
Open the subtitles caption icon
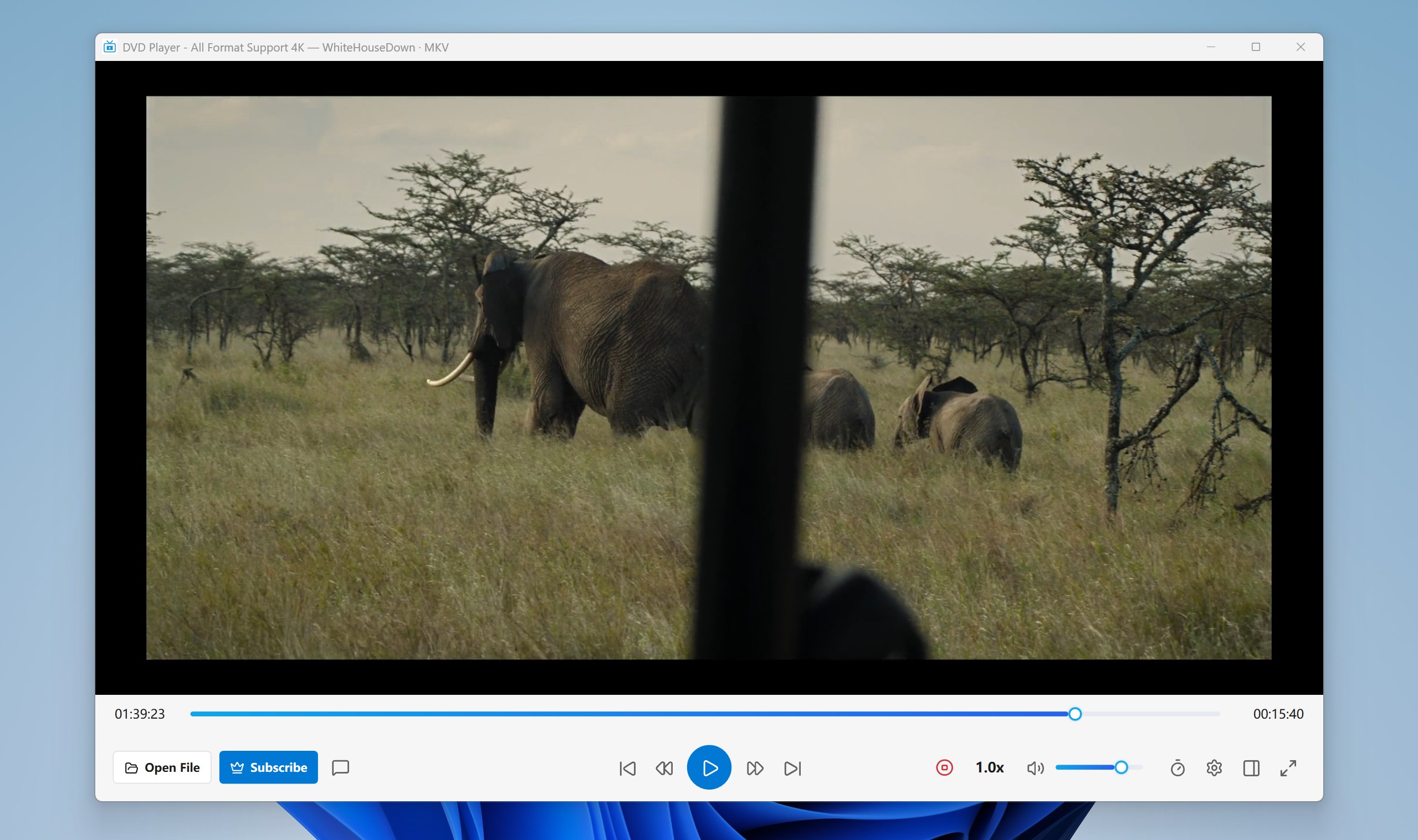[x=340, y=768]
